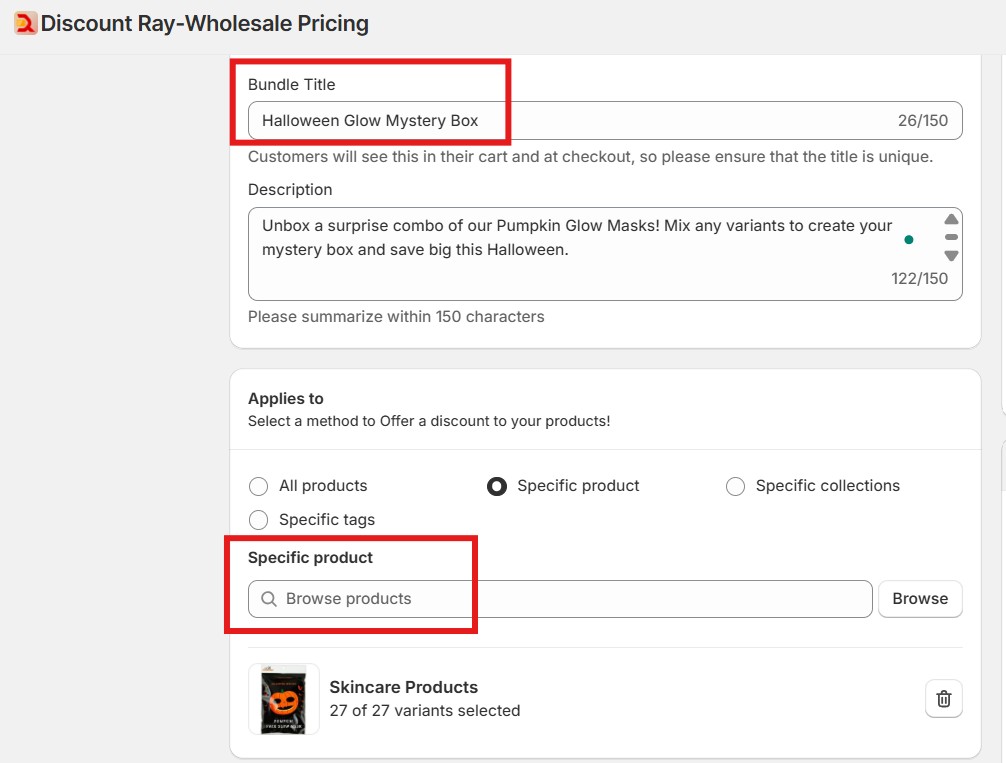
Task: Click the Skincare Products product name
Action: [404, 687]
